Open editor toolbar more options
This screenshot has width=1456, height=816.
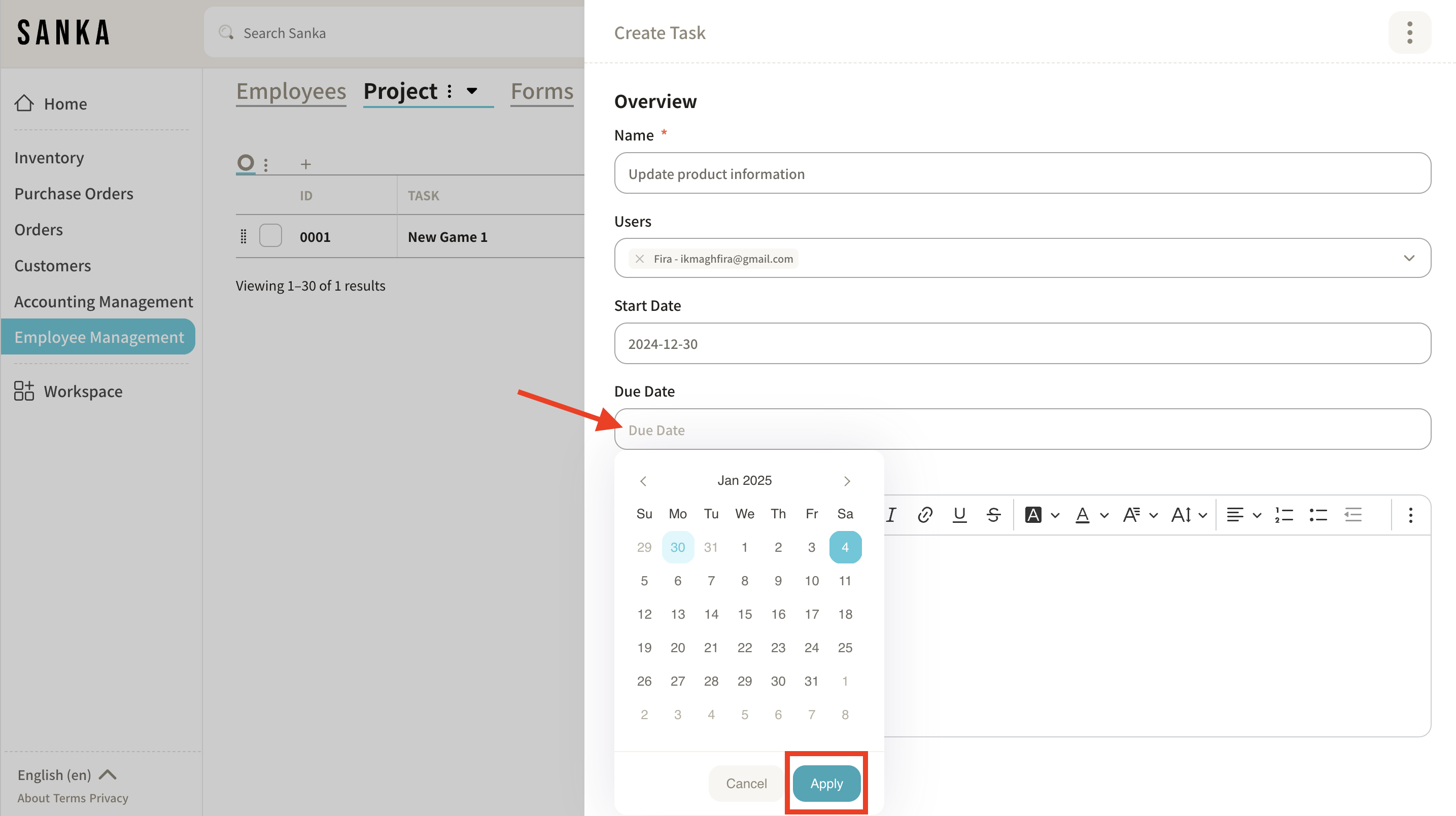1410,515
